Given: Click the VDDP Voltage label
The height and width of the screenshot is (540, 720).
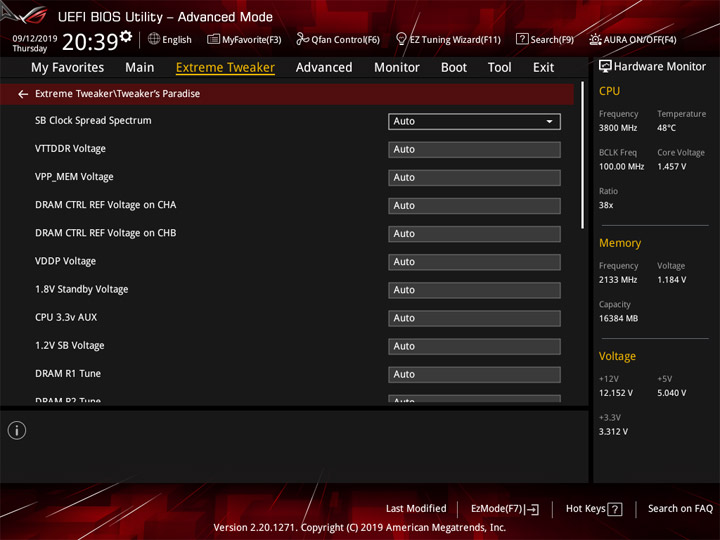Looking at the screenshot, I should [x=65, y=261].
